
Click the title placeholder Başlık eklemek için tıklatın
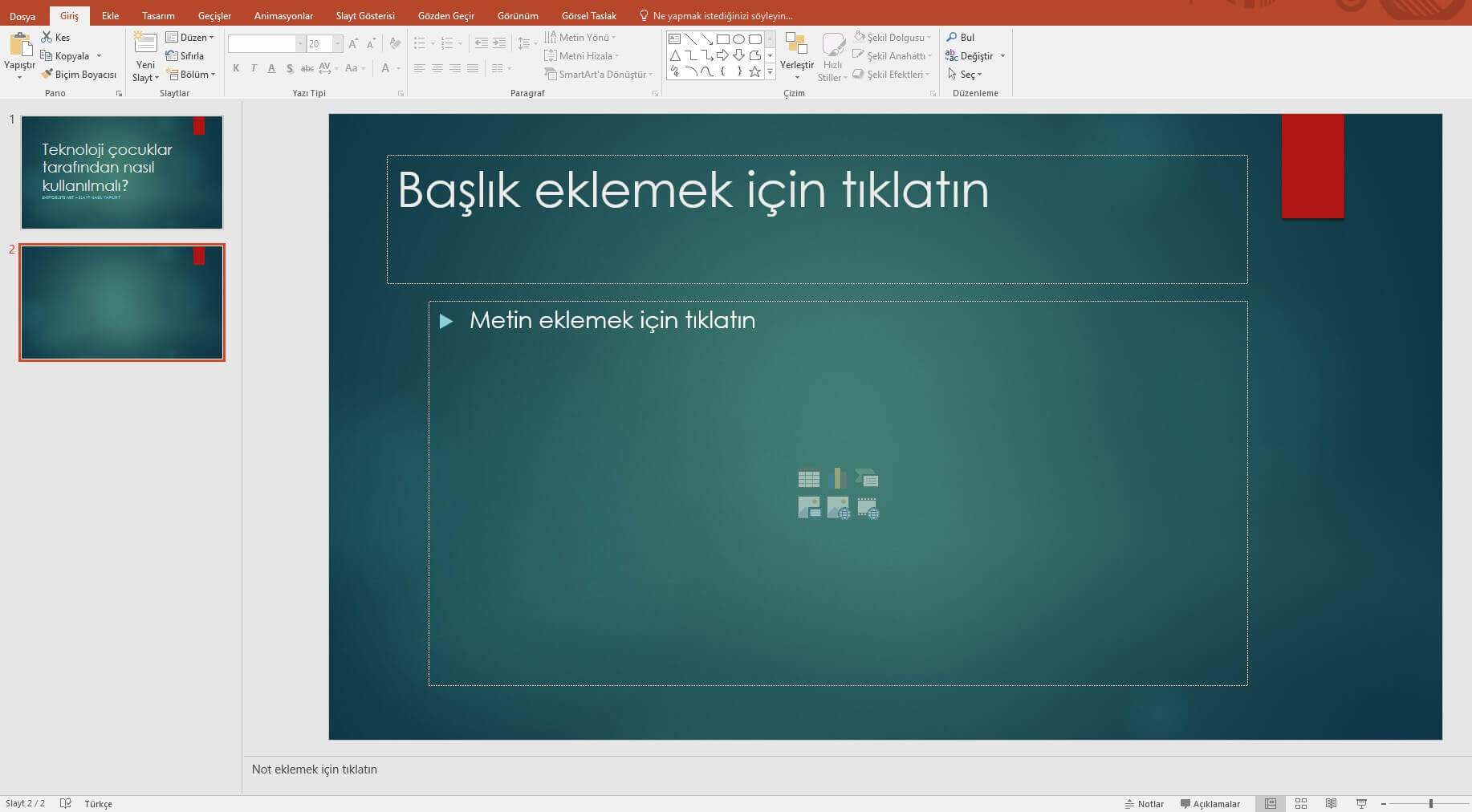click(x=817, y=219)
